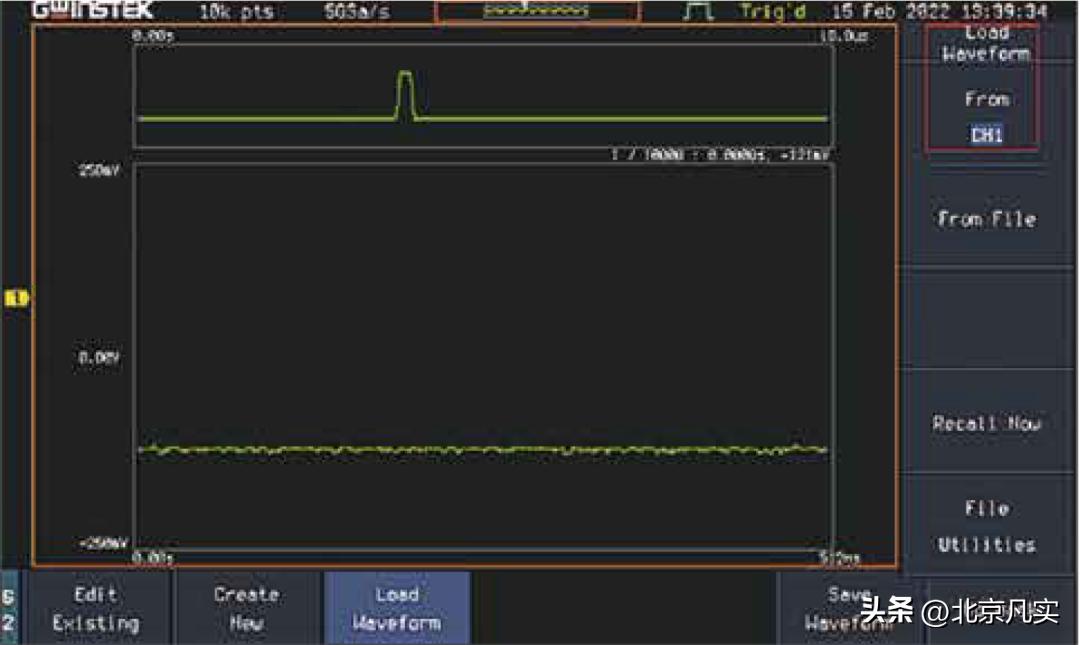Click the GW Instek logo
Viewport: 1080px width, 645px height.
(x=92, y=11)
